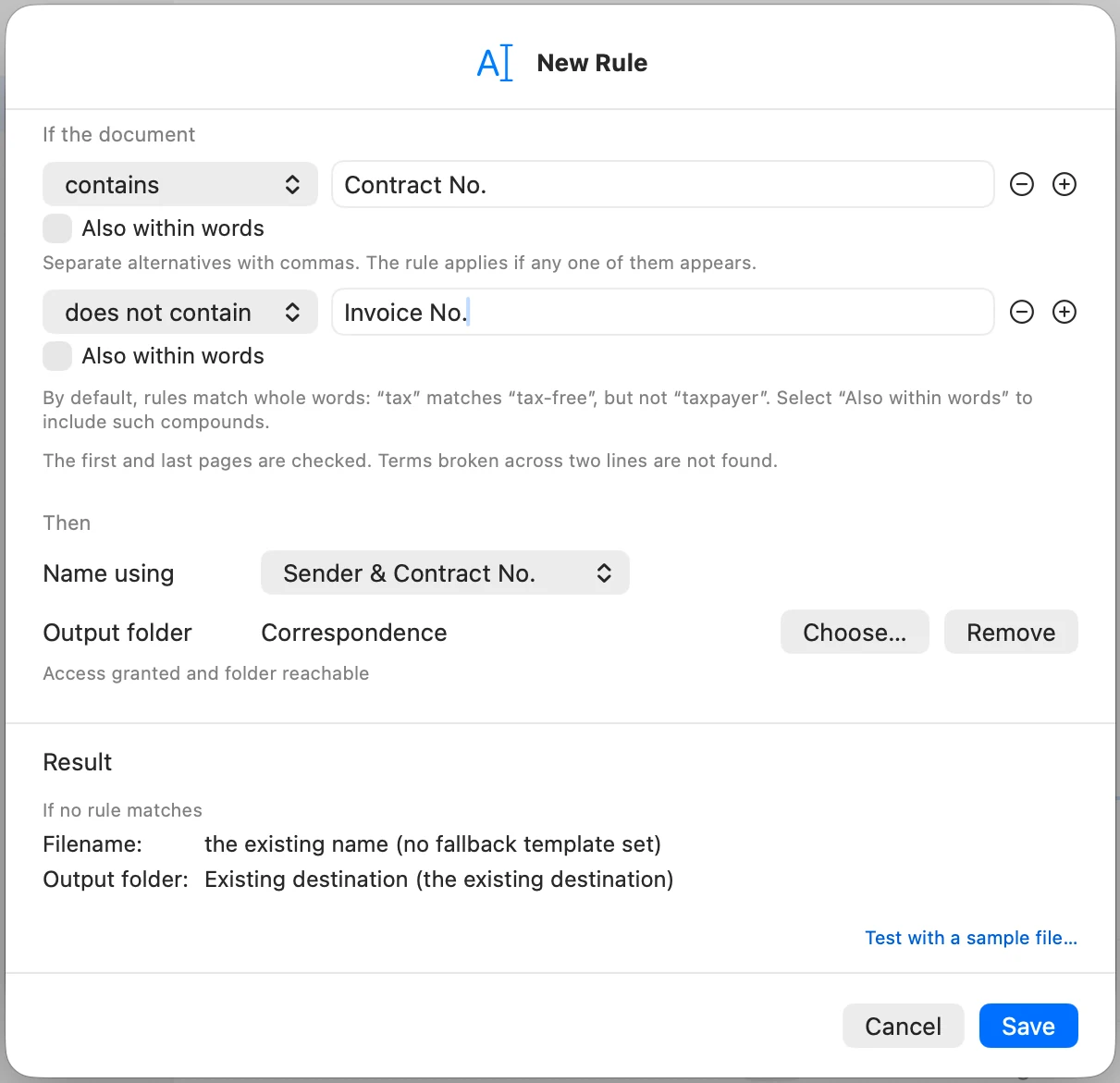The width and height of the screenshot is (1120, 1083).
Task: Open the "does not contain" condition dropdown
Action: pyautogui.click(x=180, y=312)
